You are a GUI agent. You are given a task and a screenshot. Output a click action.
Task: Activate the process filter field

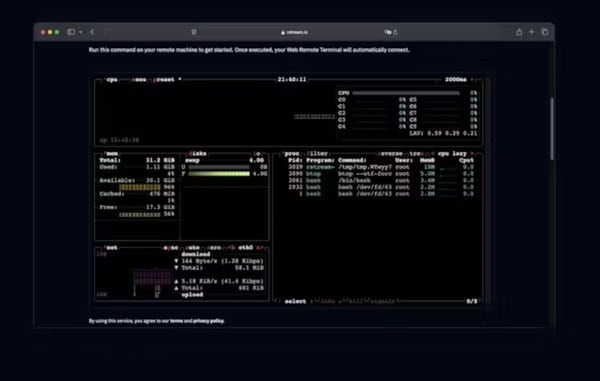[317, 153]
